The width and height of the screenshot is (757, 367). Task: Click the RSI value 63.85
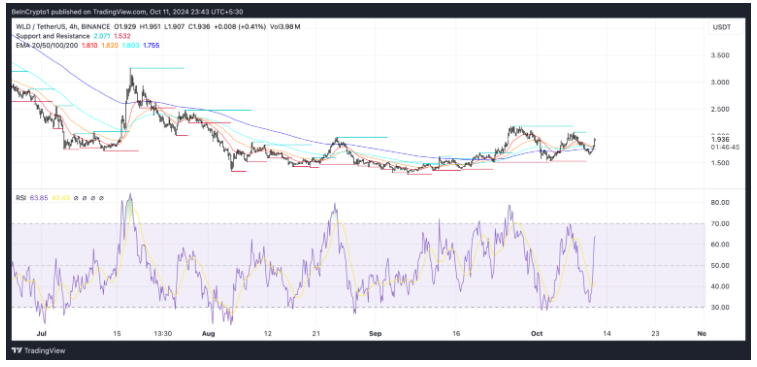(39, 198)
